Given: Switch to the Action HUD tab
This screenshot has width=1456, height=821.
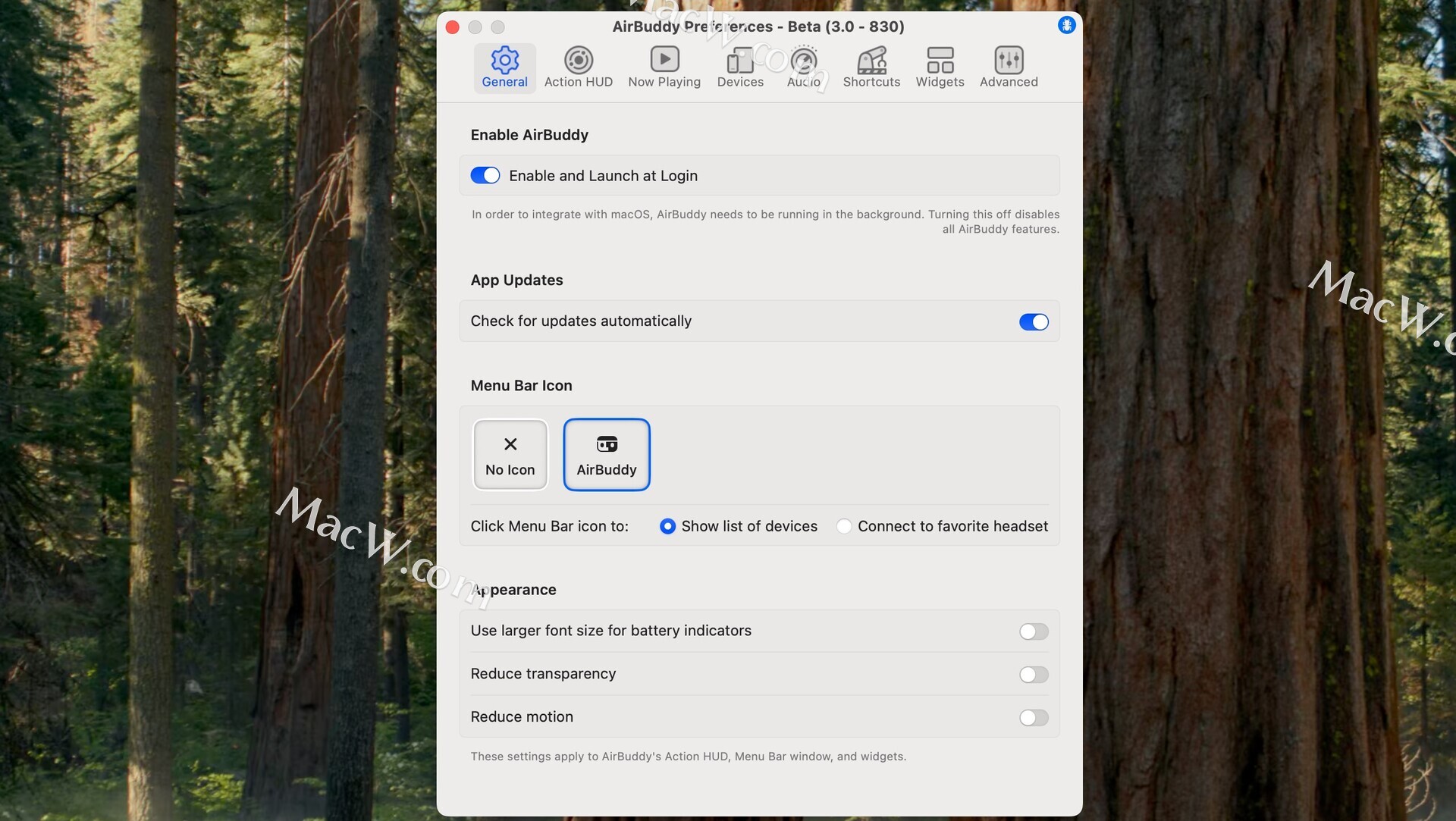Looking at the screenshot, I should pos(578,68).
